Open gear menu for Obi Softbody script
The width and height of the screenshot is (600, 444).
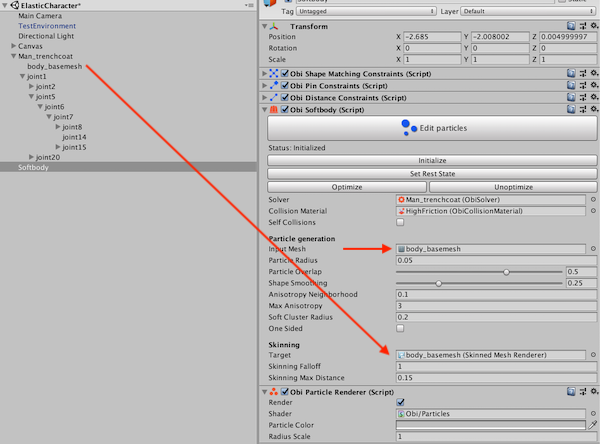tap(594, 109)
